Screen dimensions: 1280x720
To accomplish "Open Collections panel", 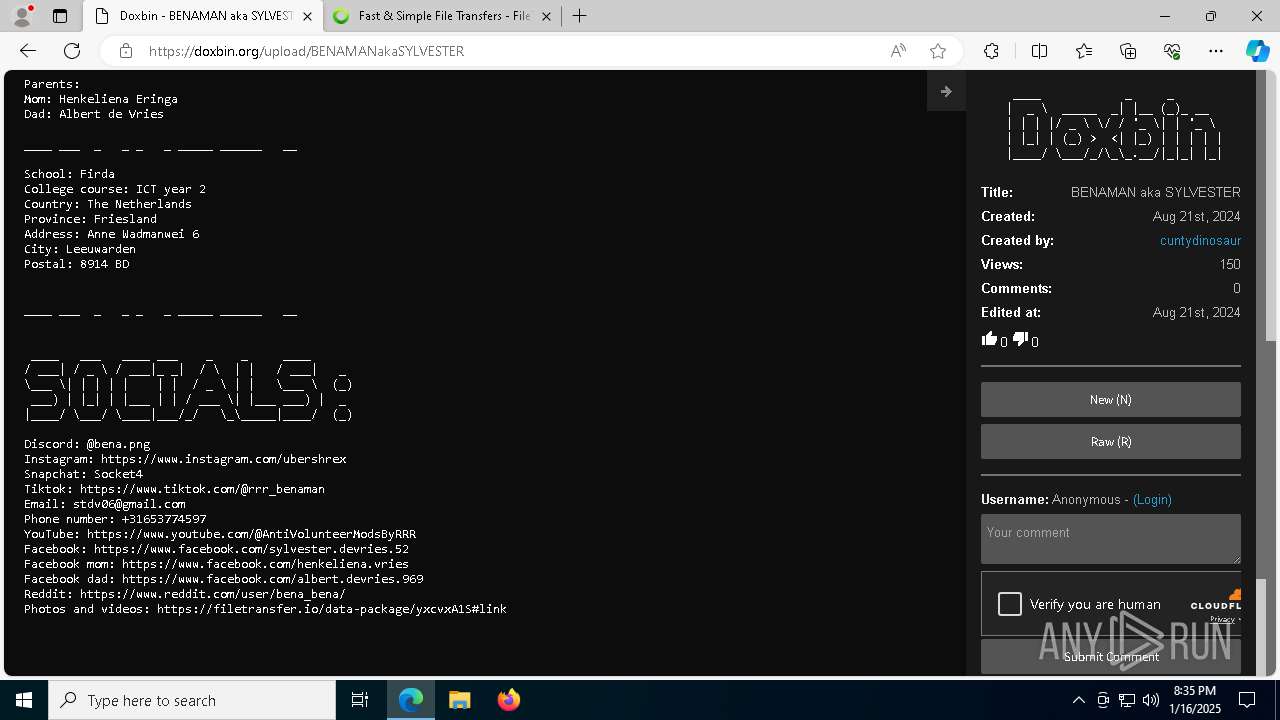I will tap(1128, 51).
